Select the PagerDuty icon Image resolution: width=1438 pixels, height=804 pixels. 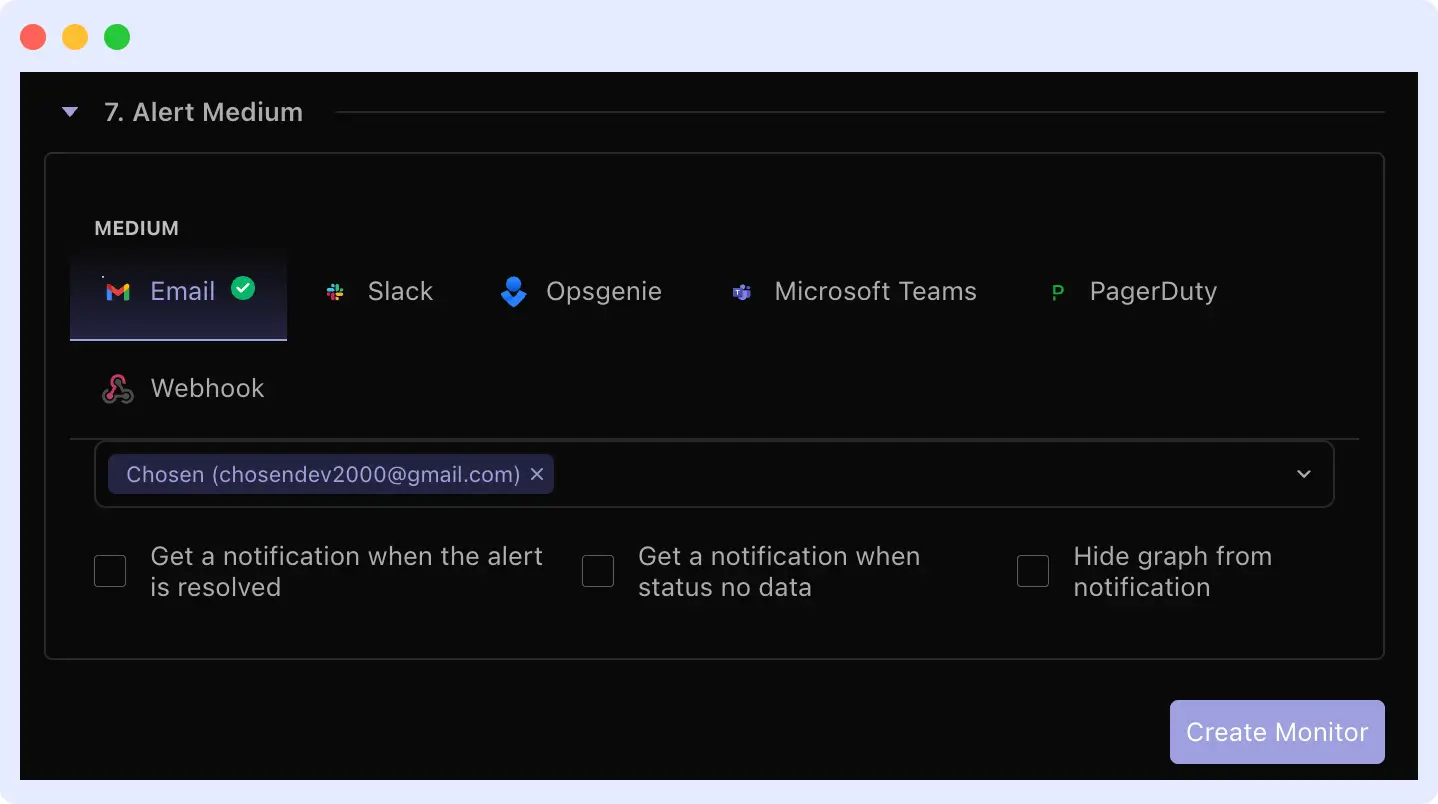1057,291
